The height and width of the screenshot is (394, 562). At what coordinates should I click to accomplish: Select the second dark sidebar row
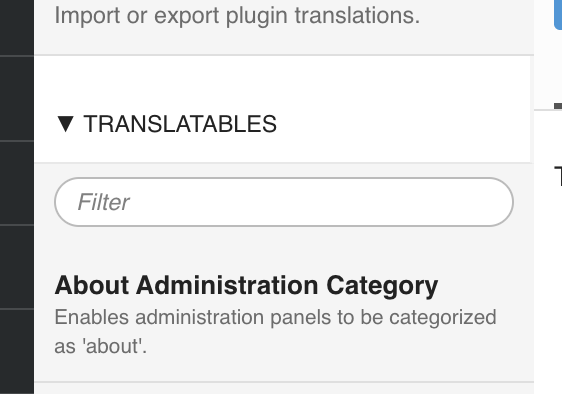[17, 99]
